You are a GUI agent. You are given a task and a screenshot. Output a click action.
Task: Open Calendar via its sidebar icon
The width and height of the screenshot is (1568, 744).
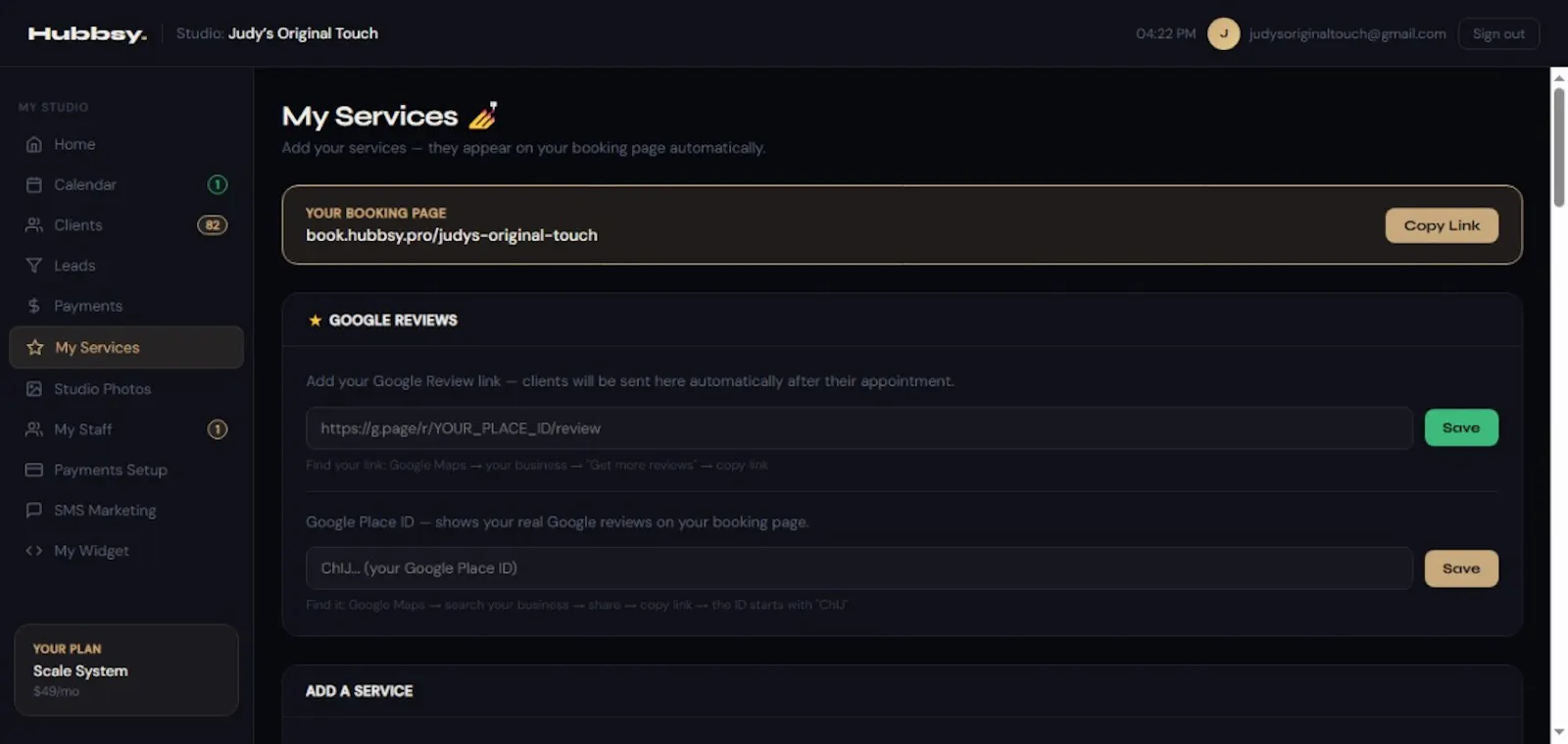tap(34, 184)
